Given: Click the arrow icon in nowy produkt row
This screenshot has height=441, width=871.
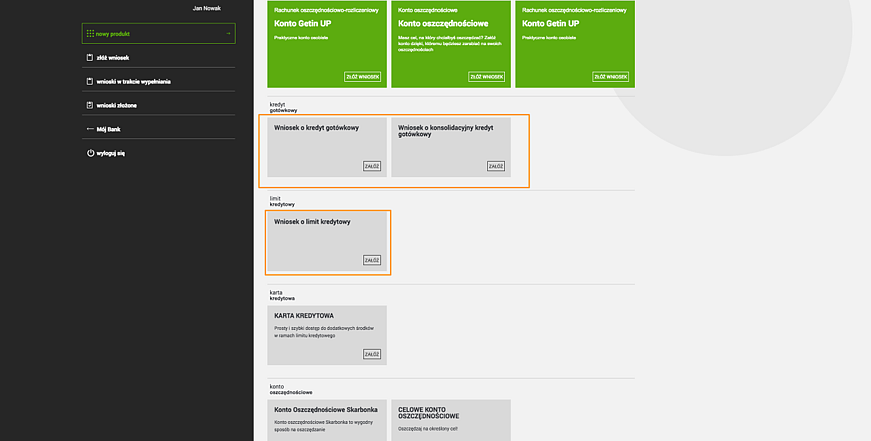Looking at the screenshot, I should 228,33.
